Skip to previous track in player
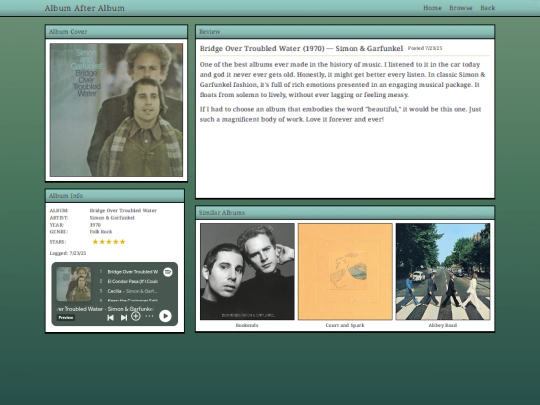Image resolution: width=540 pixels, height=405 pixels. pyautogui.click(x=111, y=318)
